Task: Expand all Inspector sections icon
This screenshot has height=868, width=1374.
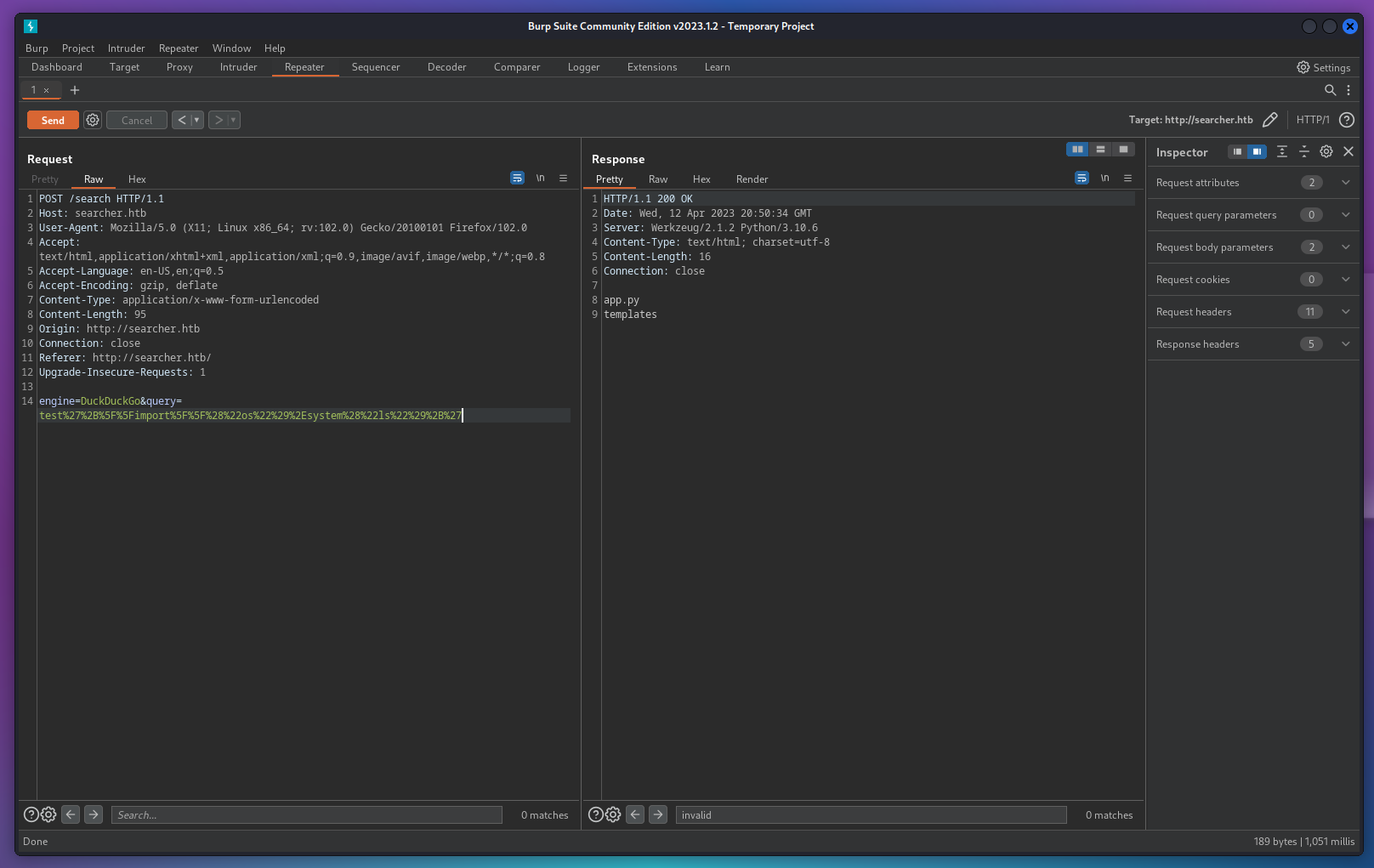Action: coord(1282,151)
